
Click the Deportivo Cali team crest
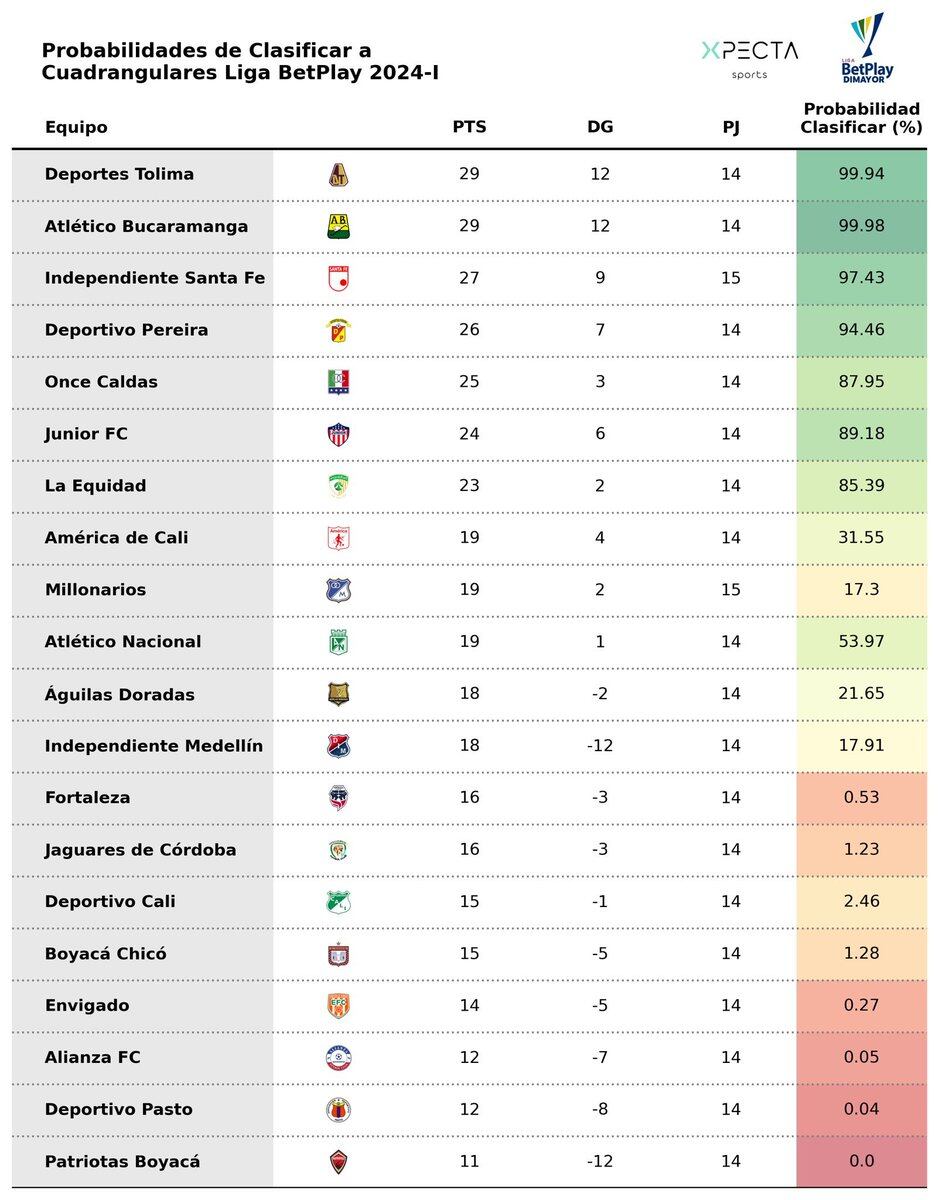click(339, 902)
